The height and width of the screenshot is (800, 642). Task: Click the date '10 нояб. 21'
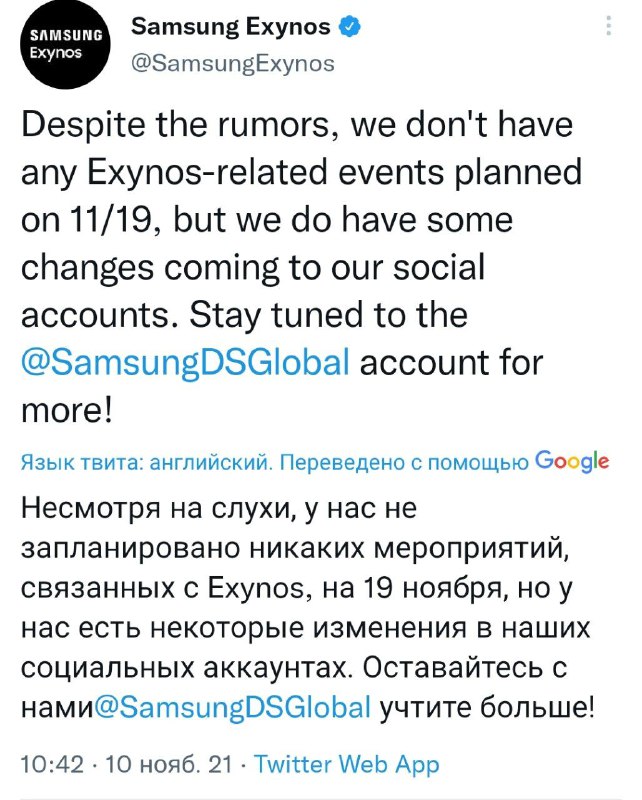[x=168, y=764]
